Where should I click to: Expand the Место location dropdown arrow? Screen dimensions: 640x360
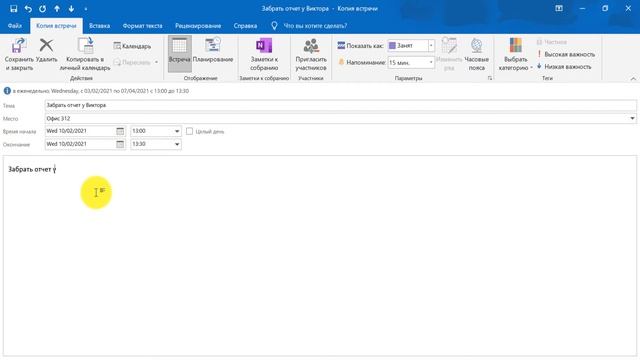pos(632,118)
